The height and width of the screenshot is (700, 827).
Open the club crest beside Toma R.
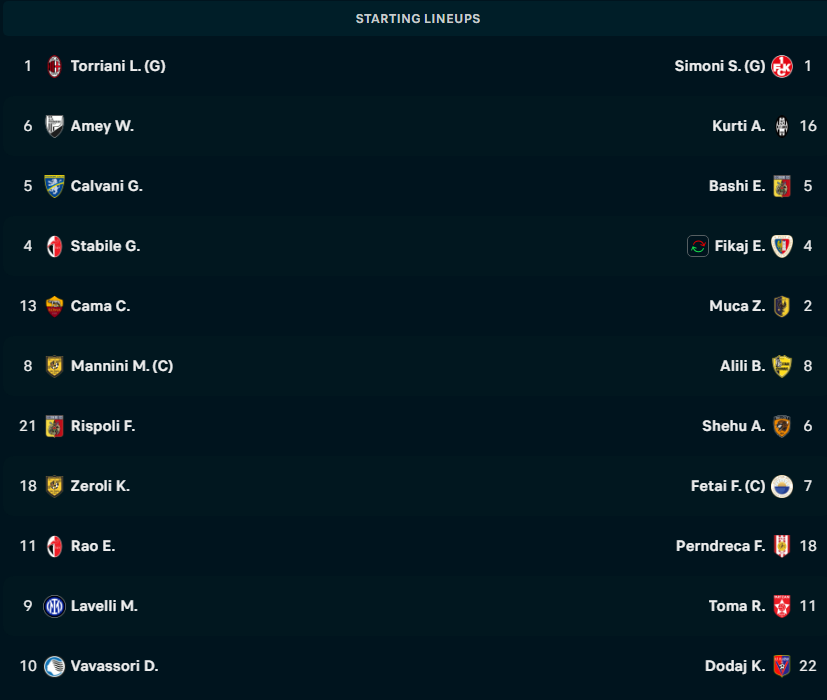click(782, 607)
